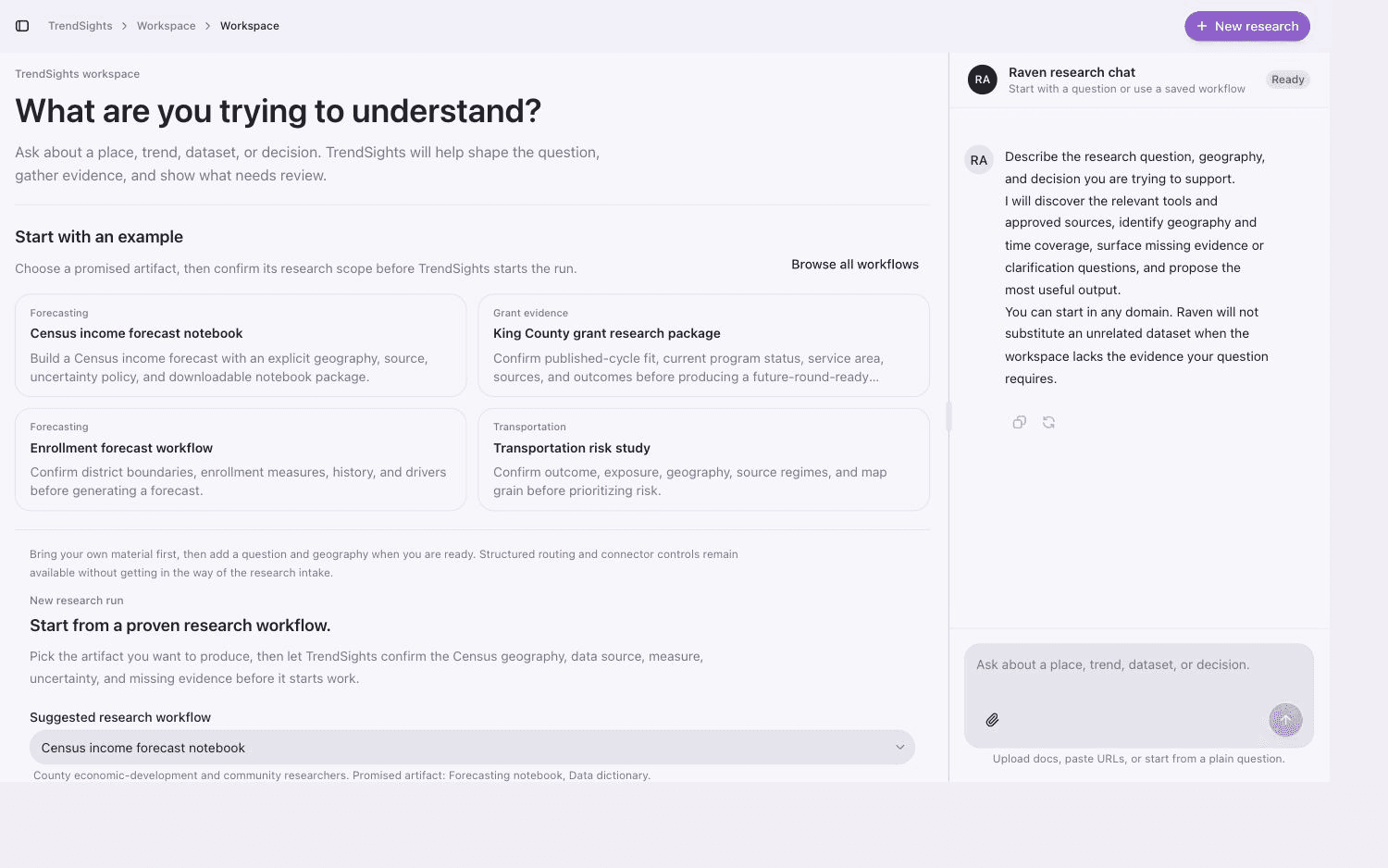Open Transportation risk study card

coord(703,460)
